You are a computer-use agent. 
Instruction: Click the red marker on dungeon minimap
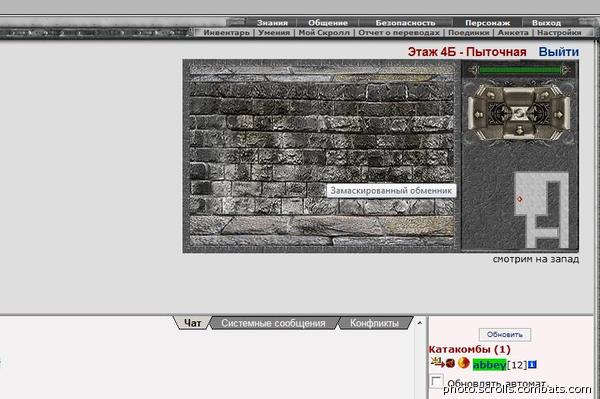tap(520, 199)
